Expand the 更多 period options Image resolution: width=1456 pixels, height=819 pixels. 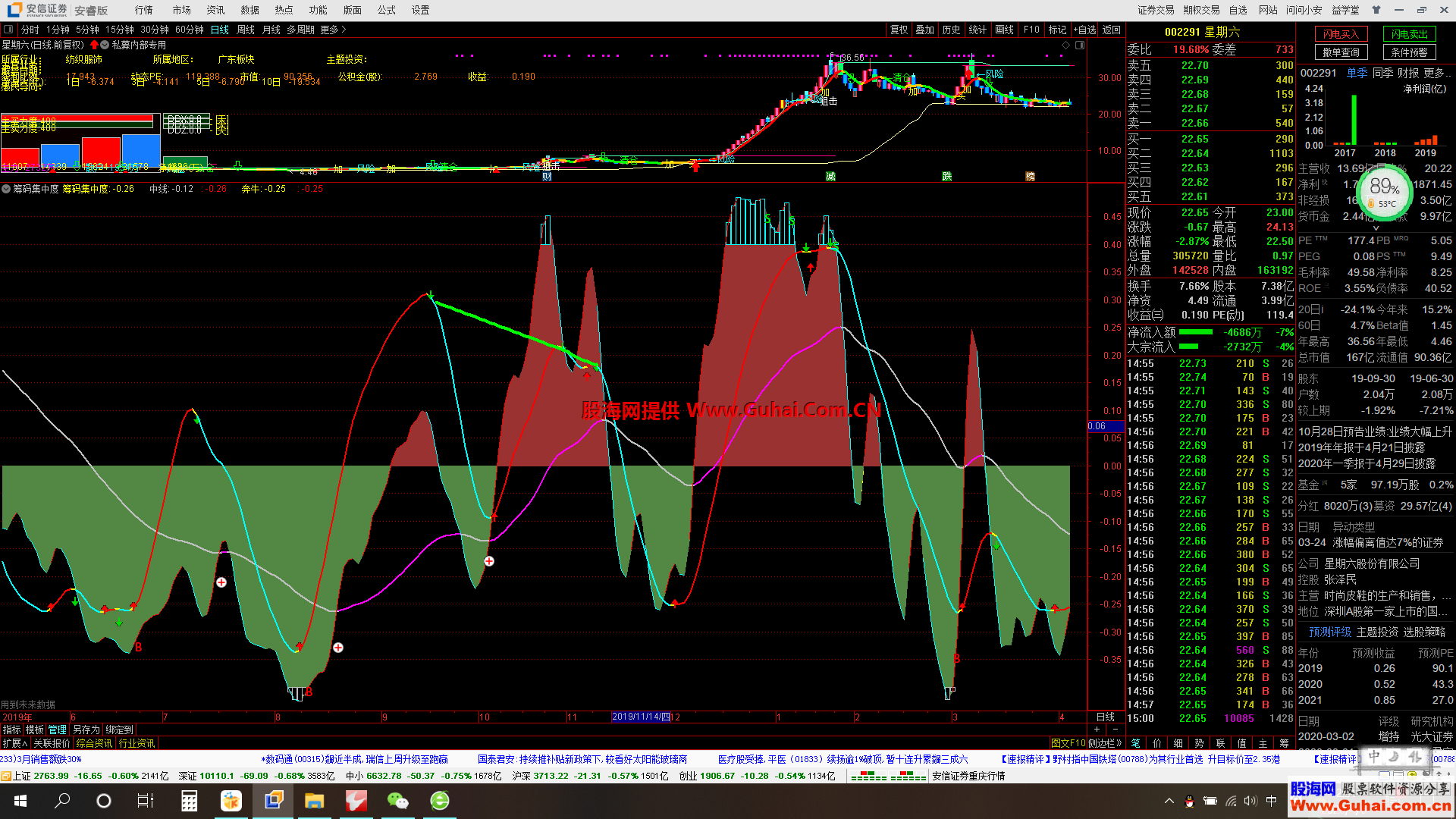click(x=333, y=30)
